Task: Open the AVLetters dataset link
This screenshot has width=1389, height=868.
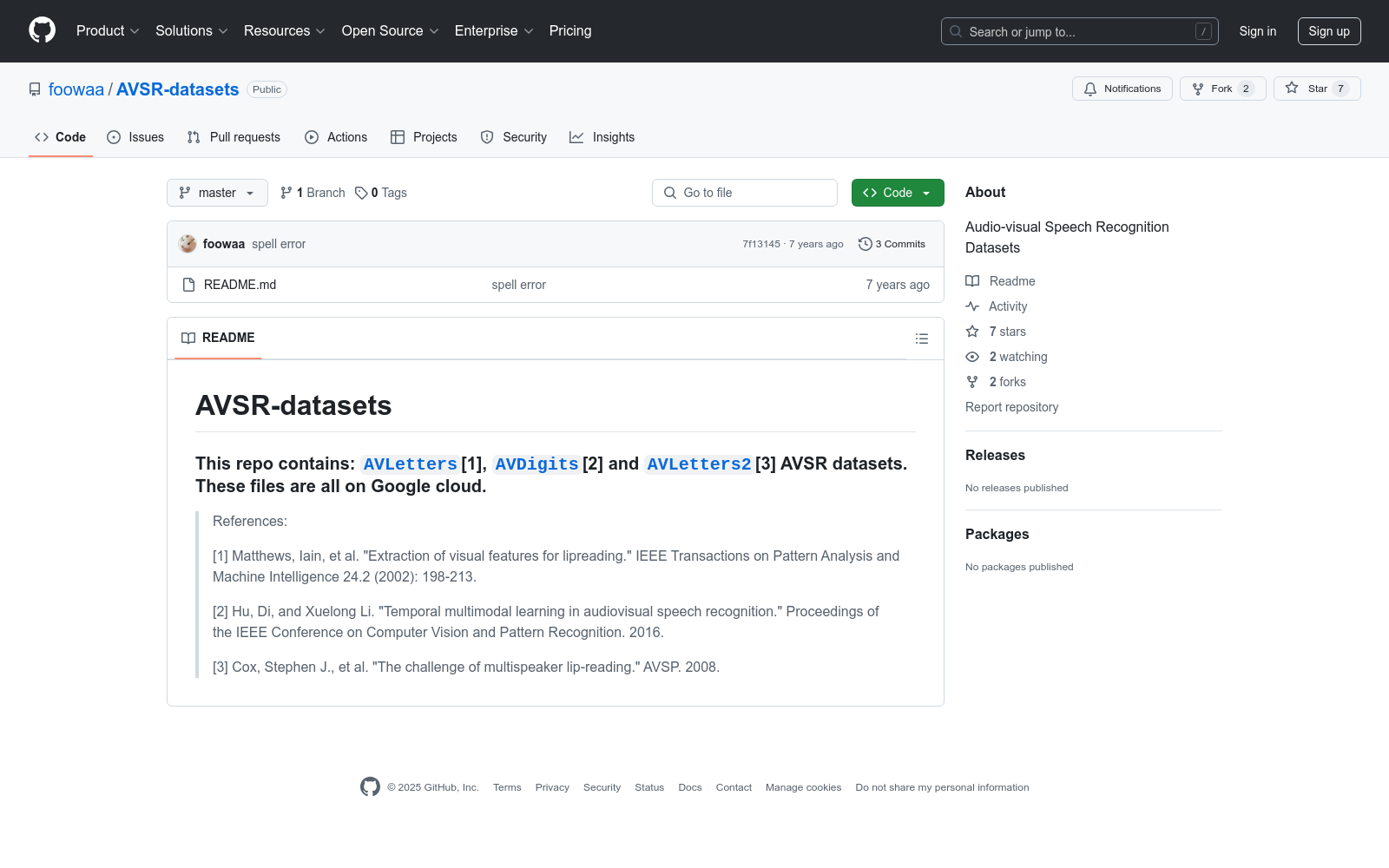Action: pos(410,464)
